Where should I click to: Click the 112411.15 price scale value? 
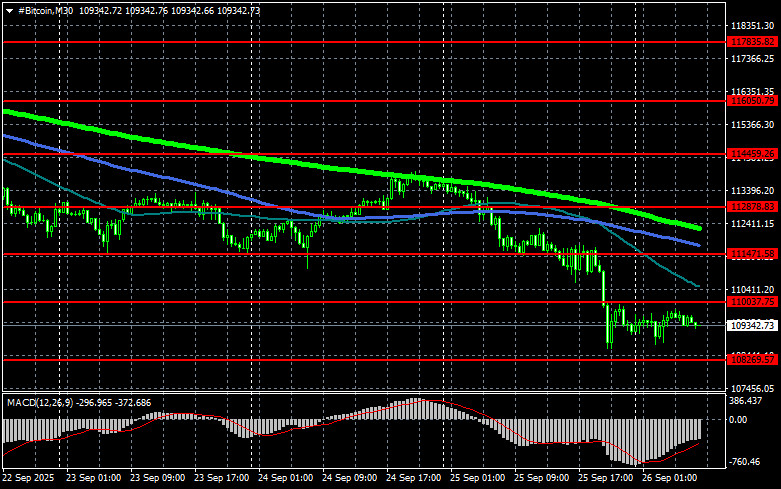(x=753, y=224)
